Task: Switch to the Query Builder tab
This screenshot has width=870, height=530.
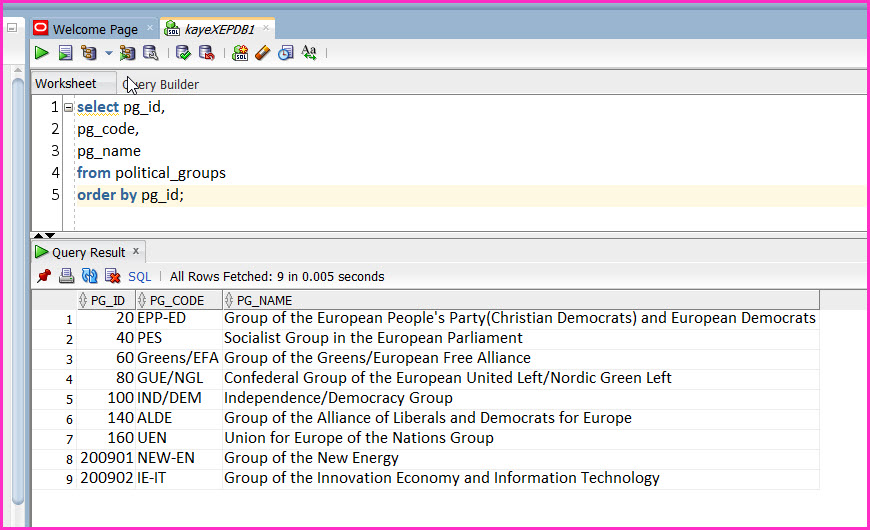Action: coord(160,84)
